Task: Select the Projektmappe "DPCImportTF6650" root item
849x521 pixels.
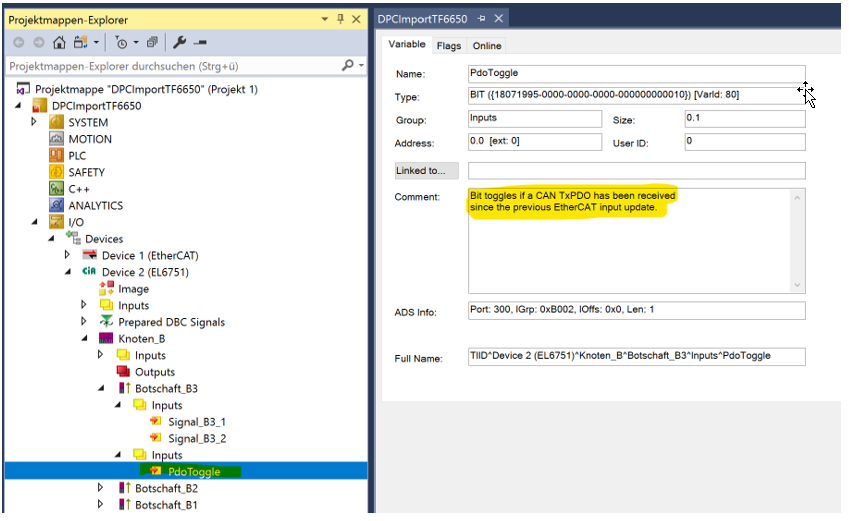Action: tap(146, 89)
